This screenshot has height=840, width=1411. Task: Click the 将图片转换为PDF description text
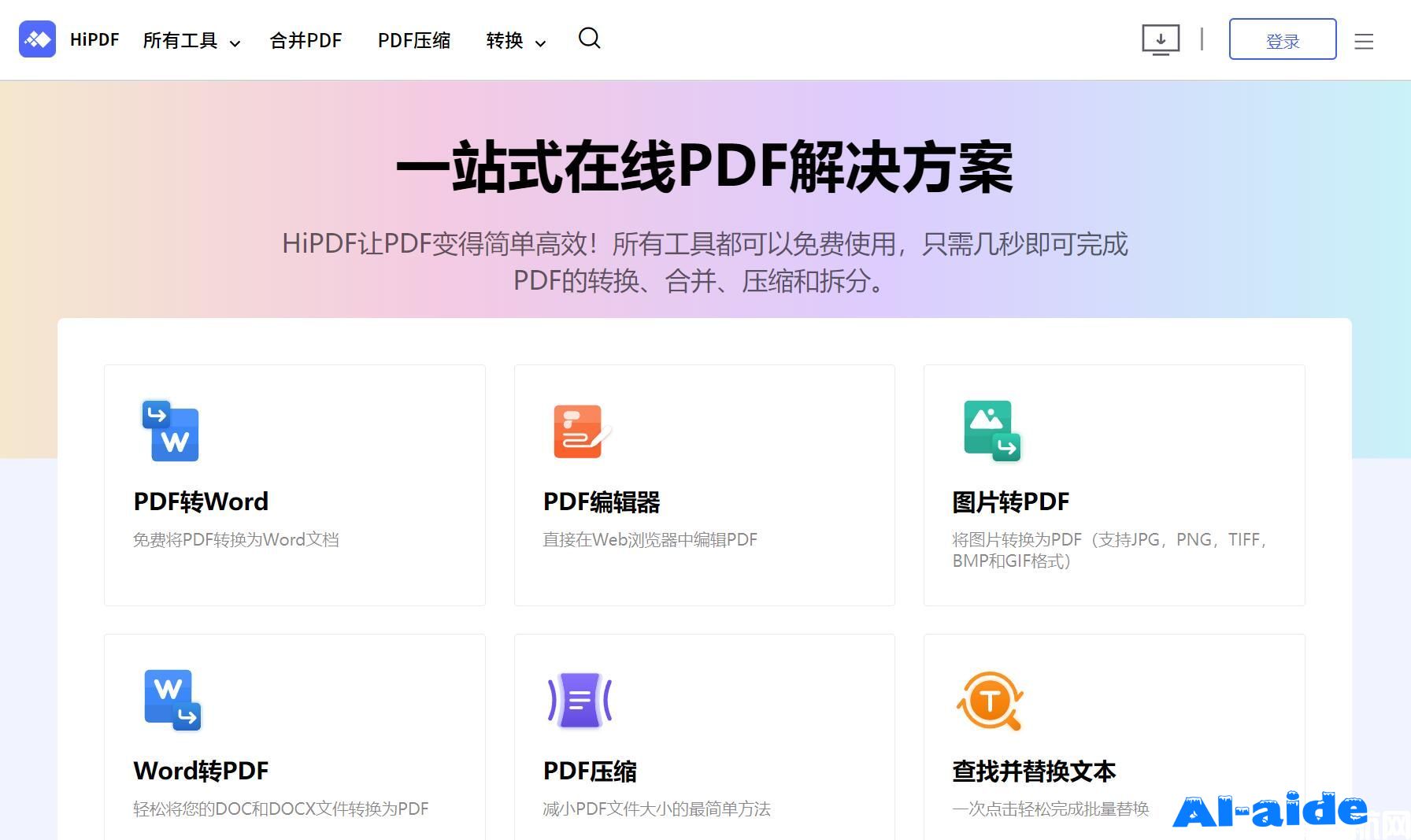pos(1111,550)
